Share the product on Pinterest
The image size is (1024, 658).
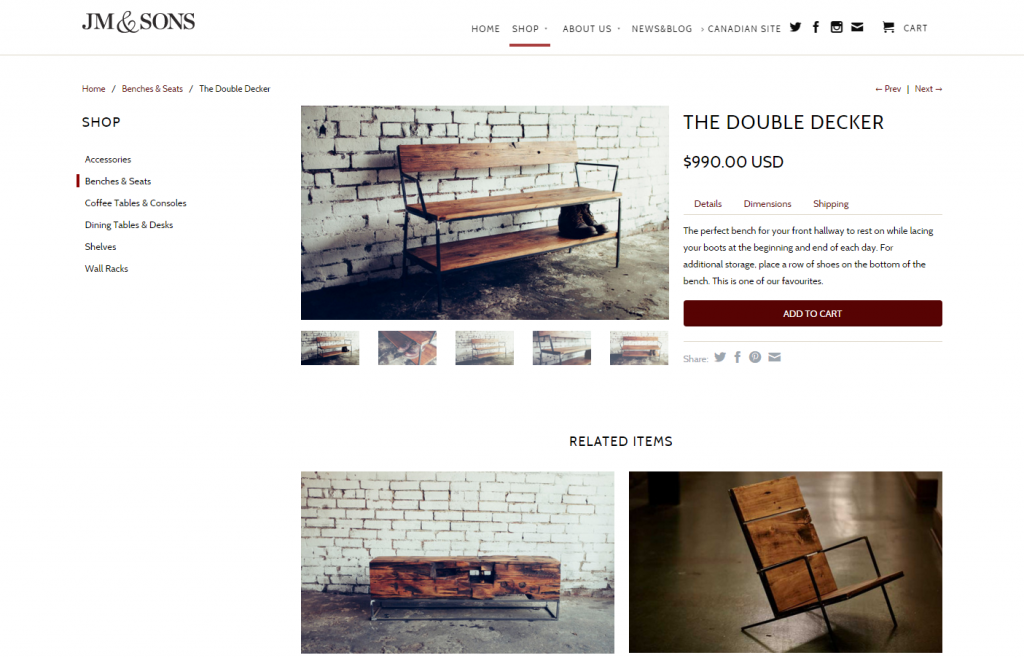755,357
